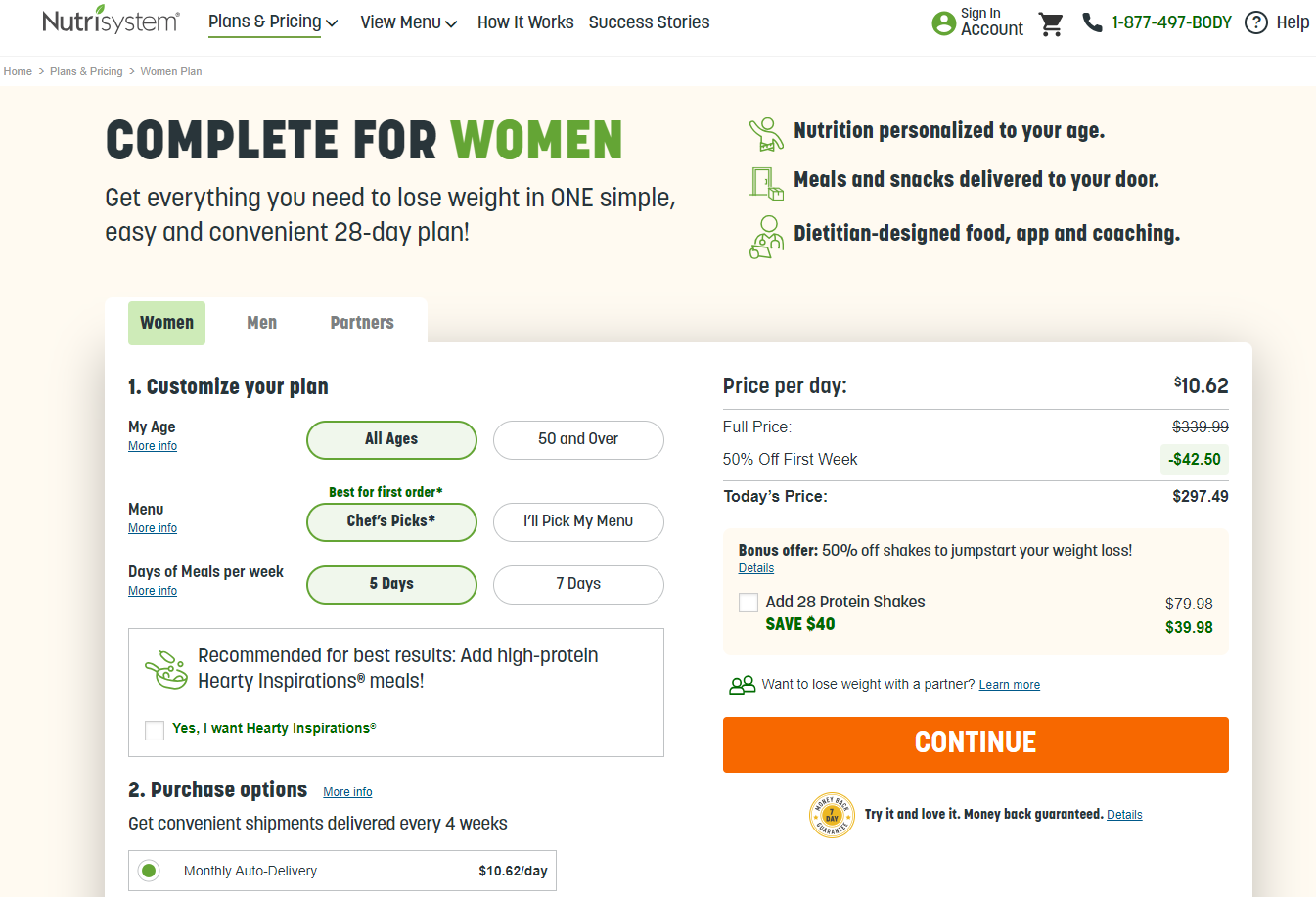The image size is (1316, 897).
Task: Check the Hearty Inspirations checkbox
Action: [155, 730]
